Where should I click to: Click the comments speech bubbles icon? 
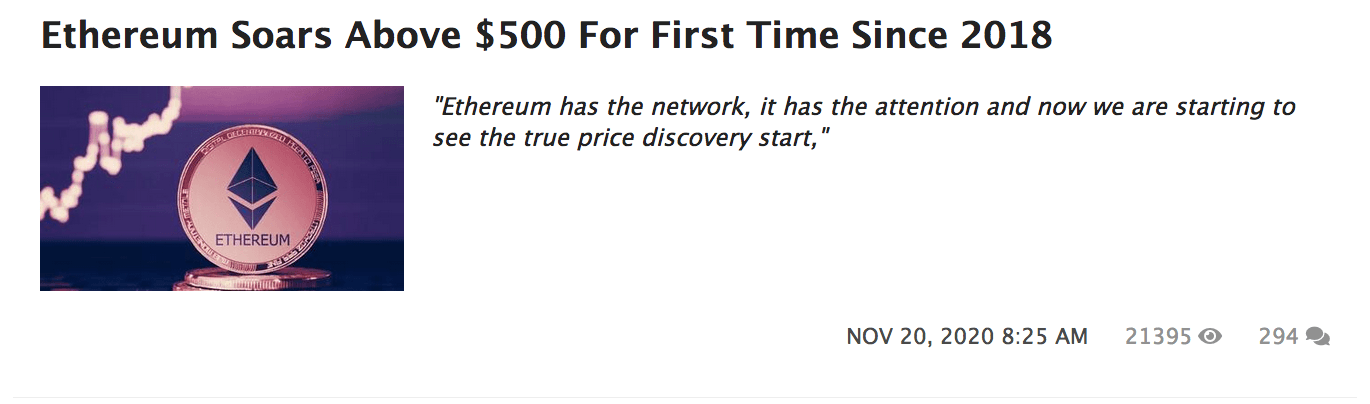click(x=1317, y=337)
